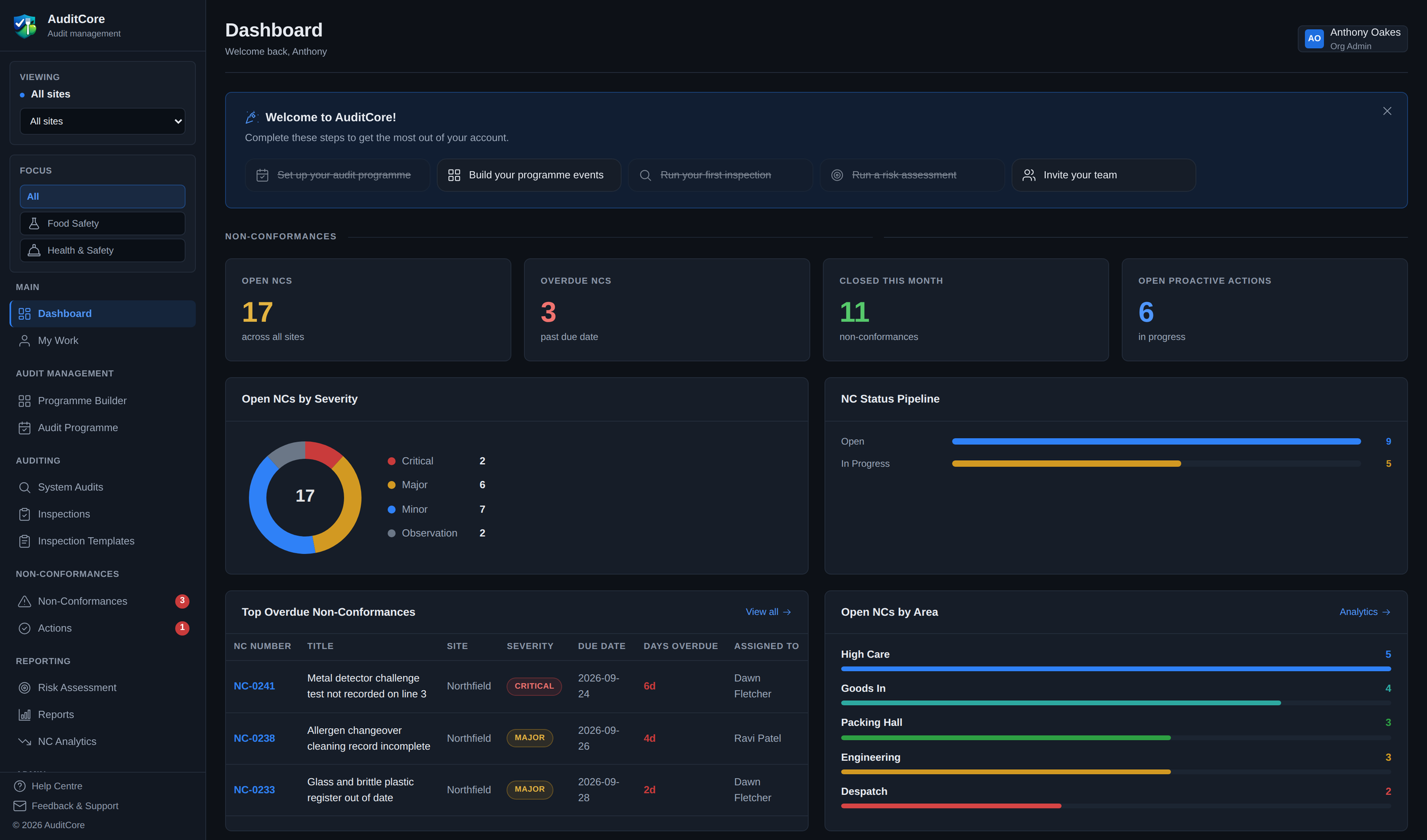Click the Goods In area row
This screenshot has width=1427, height=840.
tap(1116, 694)
